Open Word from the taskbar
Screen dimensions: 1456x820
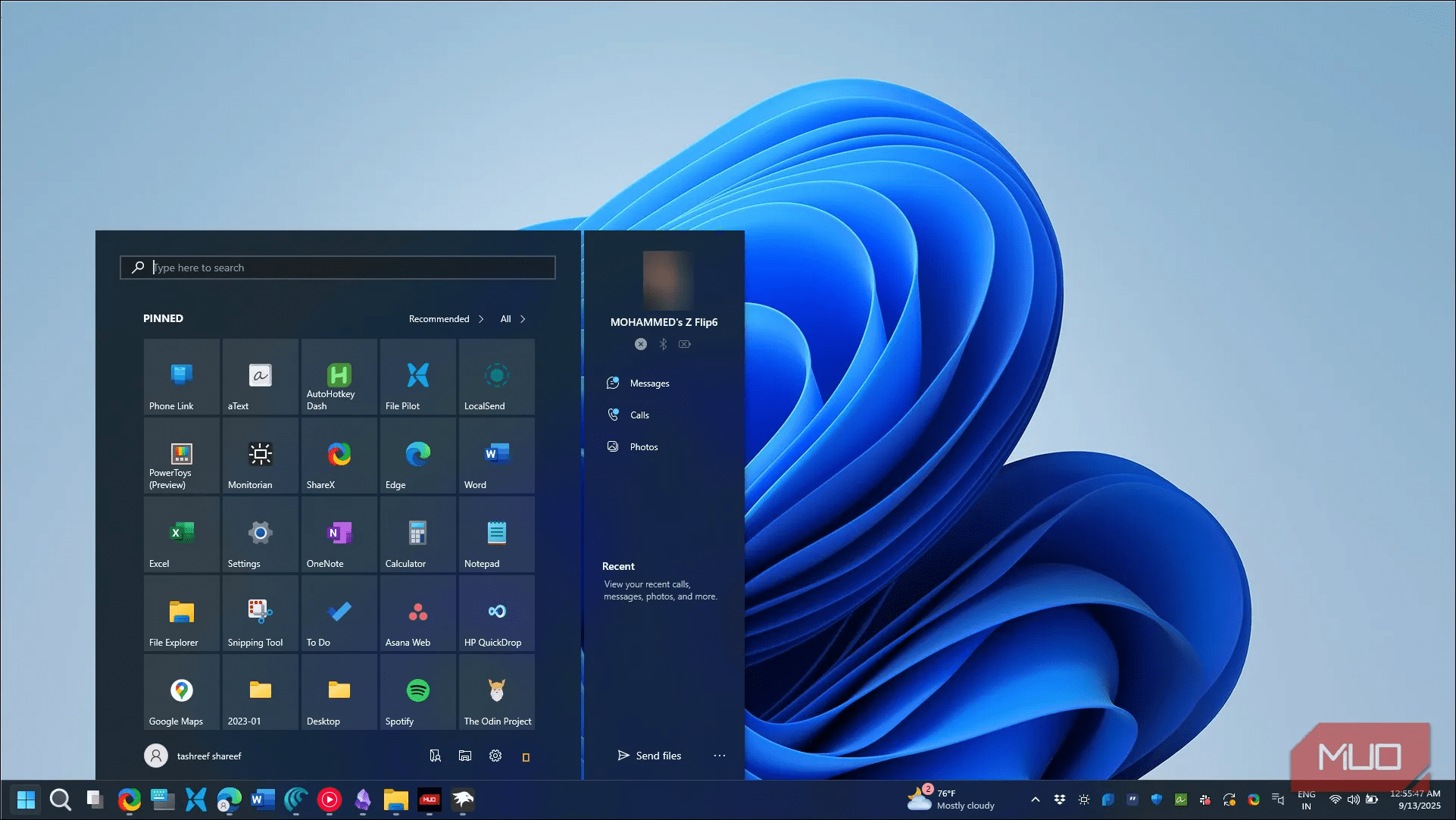(x=263, y=800)
